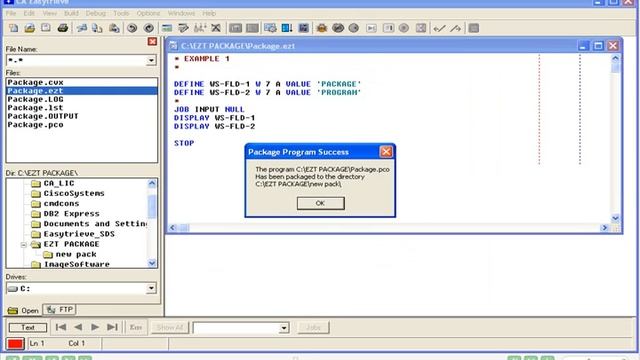640x360 pixels.
Task: Click the Text button in bottom toolbar
Action: click(x=28, y=327)
